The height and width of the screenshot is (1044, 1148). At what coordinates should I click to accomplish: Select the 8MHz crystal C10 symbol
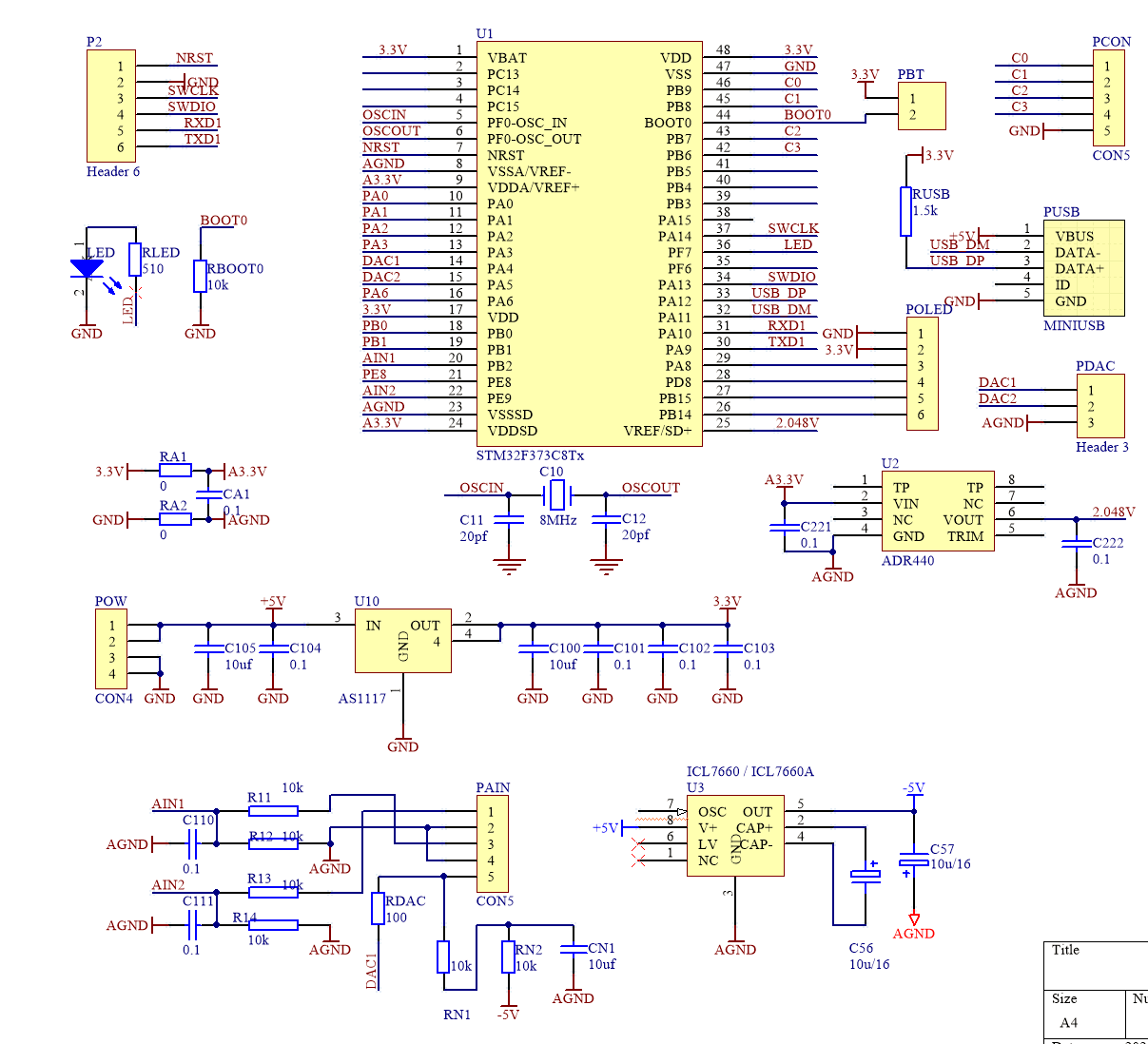pyautogui.click(x=556, y=494)
